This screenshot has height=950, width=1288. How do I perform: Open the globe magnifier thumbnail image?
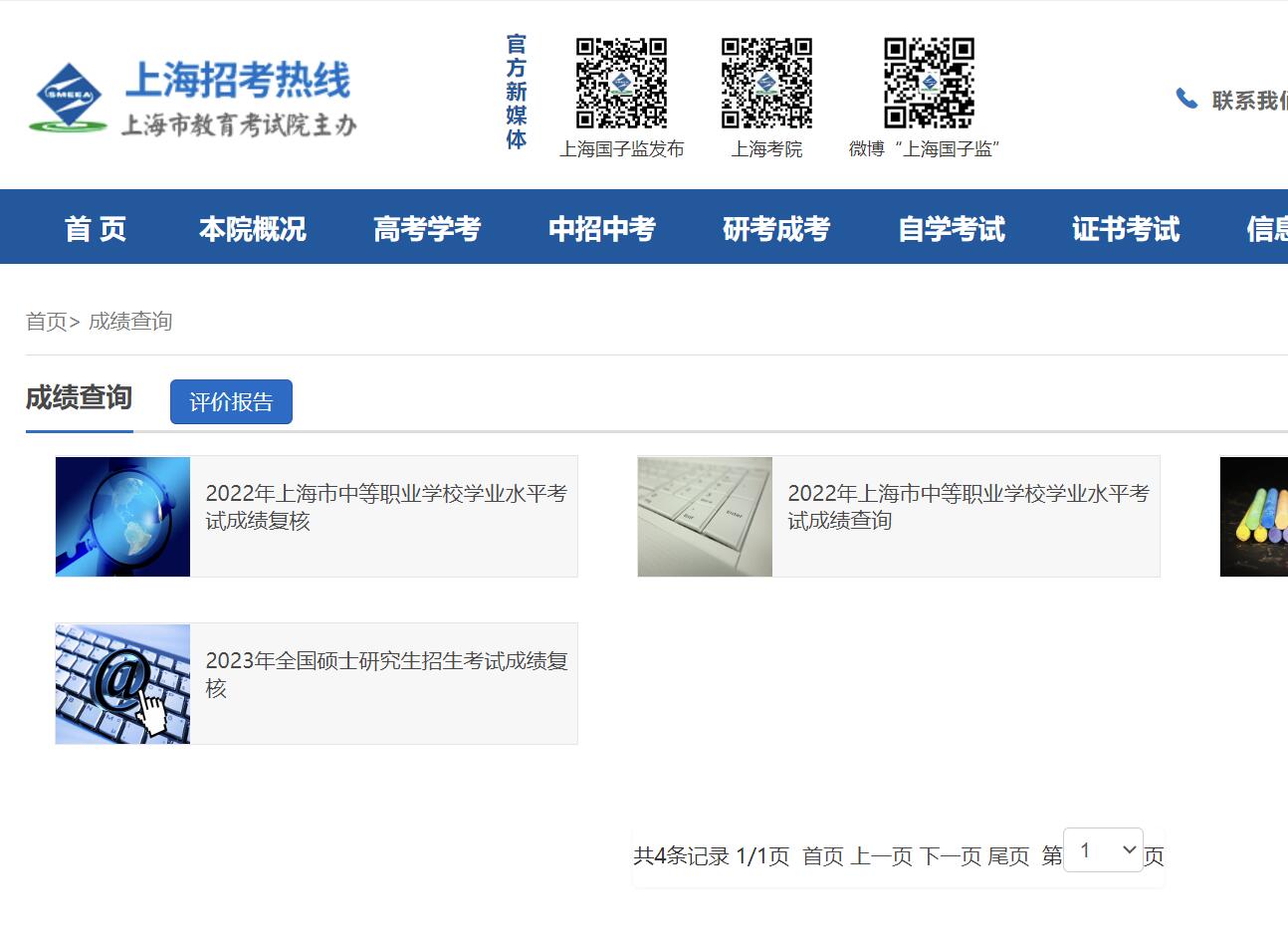pyautogui.click(x=122, y=516)
